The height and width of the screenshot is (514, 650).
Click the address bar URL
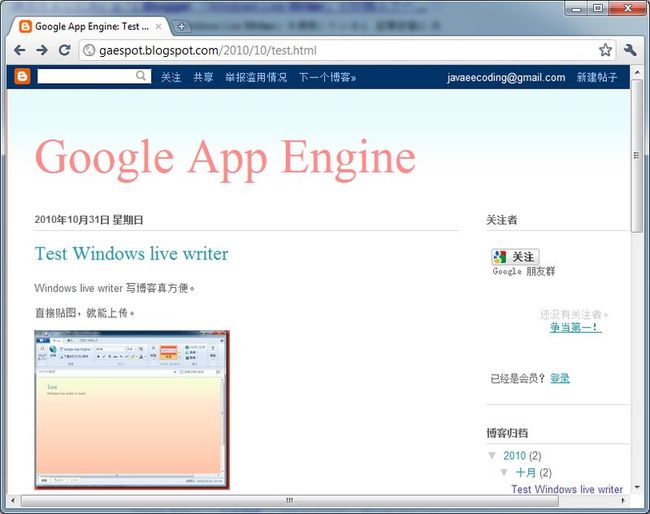207,50
